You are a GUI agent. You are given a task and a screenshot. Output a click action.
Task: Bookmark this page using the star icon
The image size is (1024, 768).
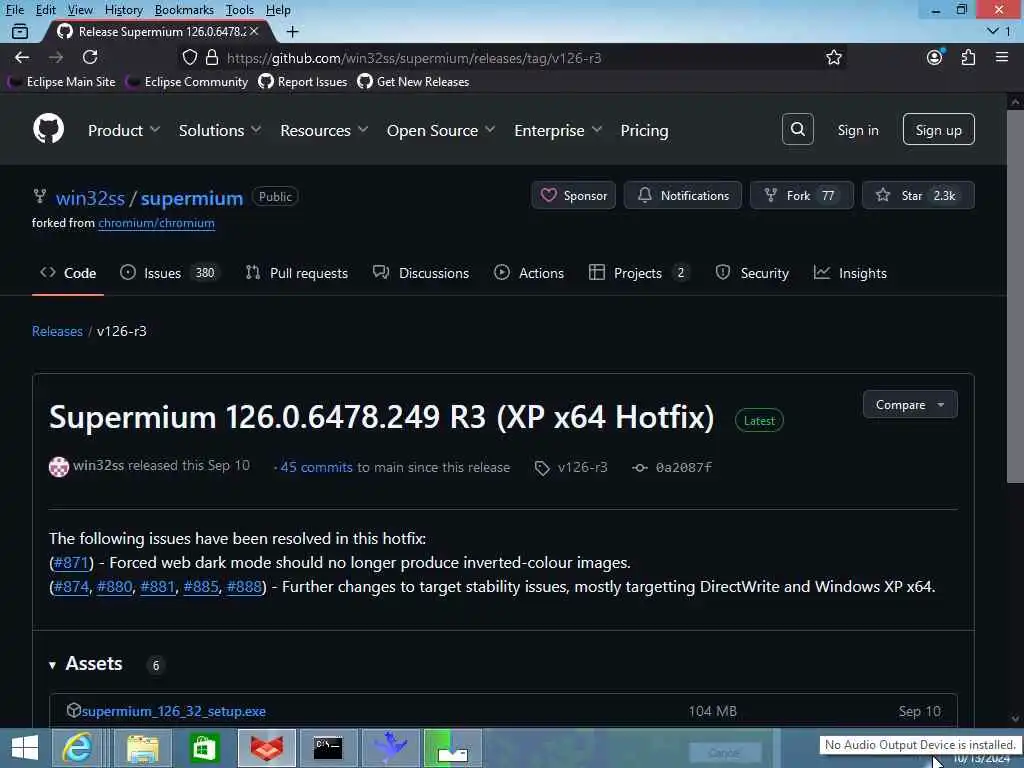pyautogui.click(x=834, y=57)
